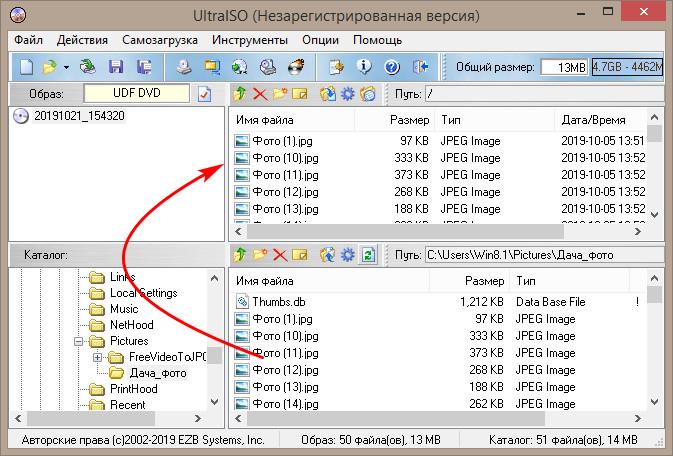Image resolution: width=673 pixels, height=456 pixels.
Task: Click the red X delete icon in image pane
Action: 260,94
